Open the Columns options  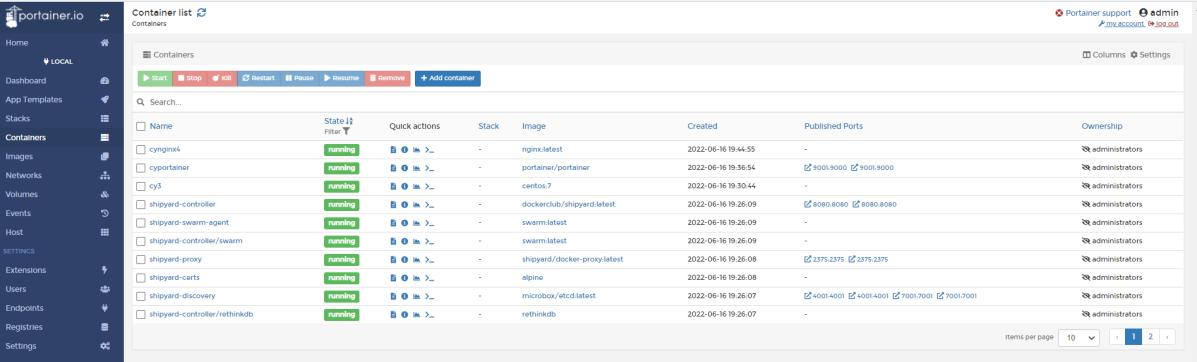(1104, 55)
